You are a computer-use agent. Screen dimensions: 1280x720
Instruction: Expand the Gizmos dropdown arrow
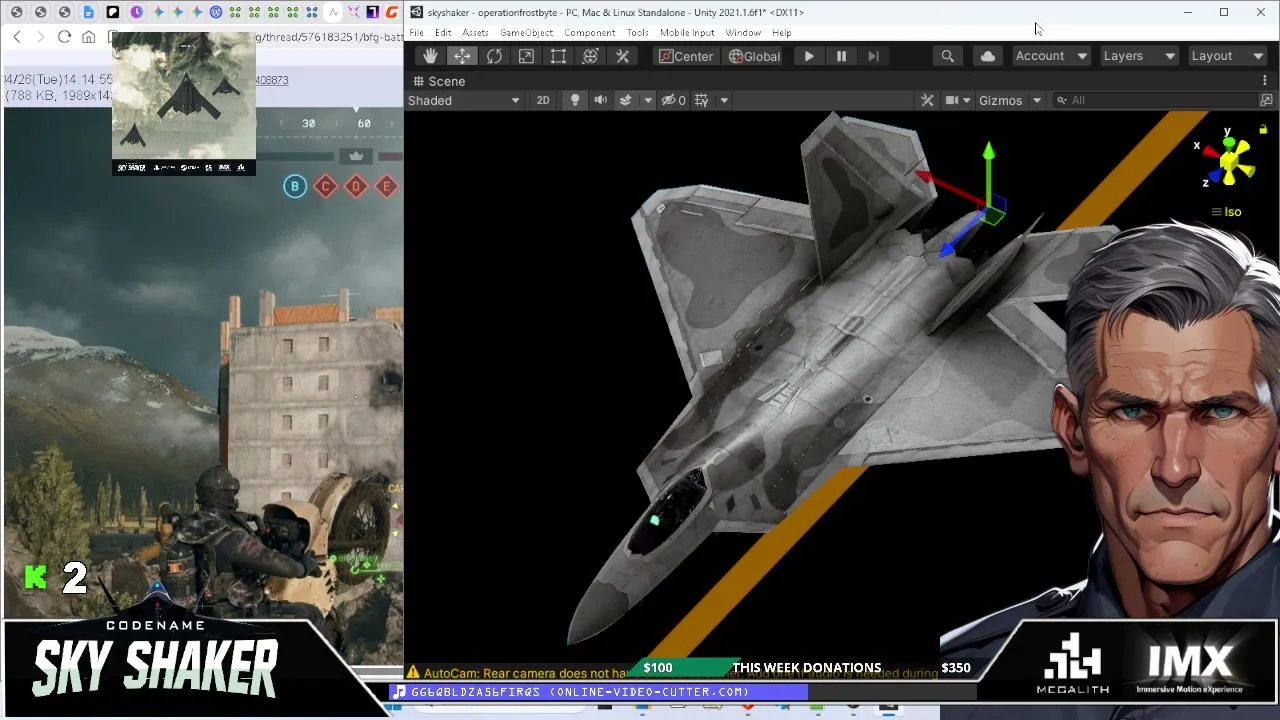[x=1037, y=100]
